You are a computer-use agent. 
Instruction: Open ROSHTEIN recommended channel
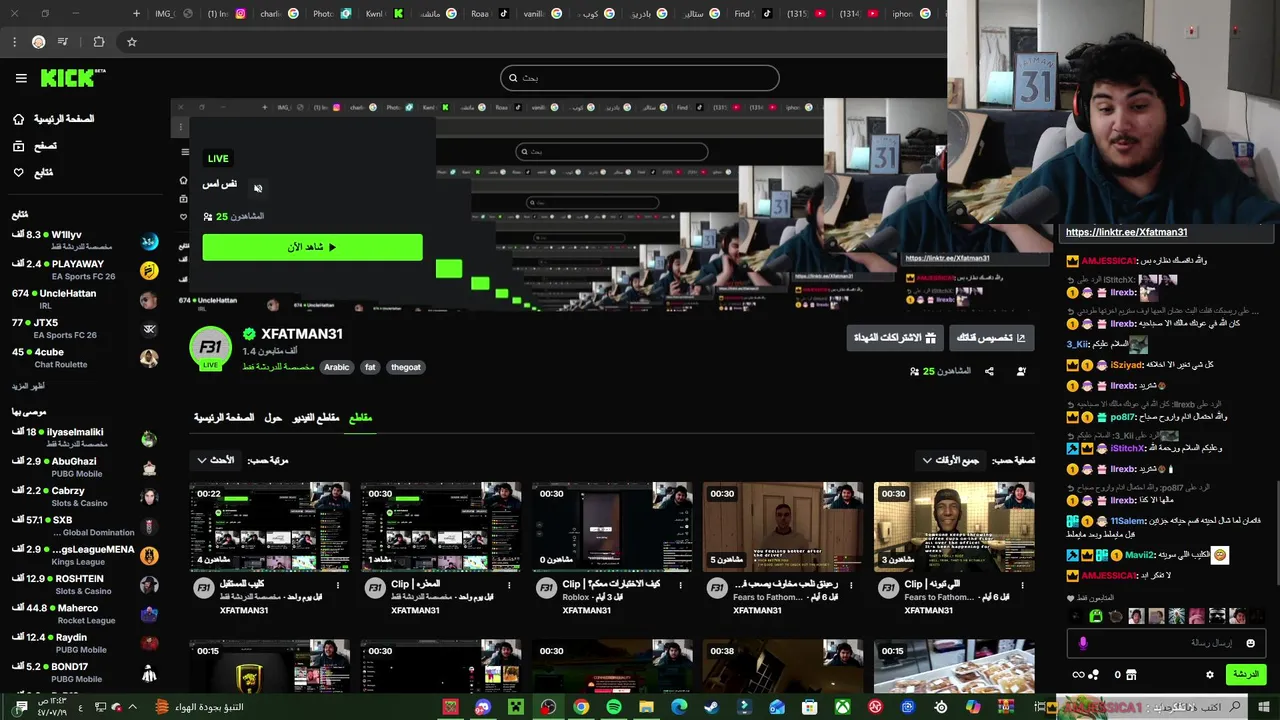tap(85, 584)
